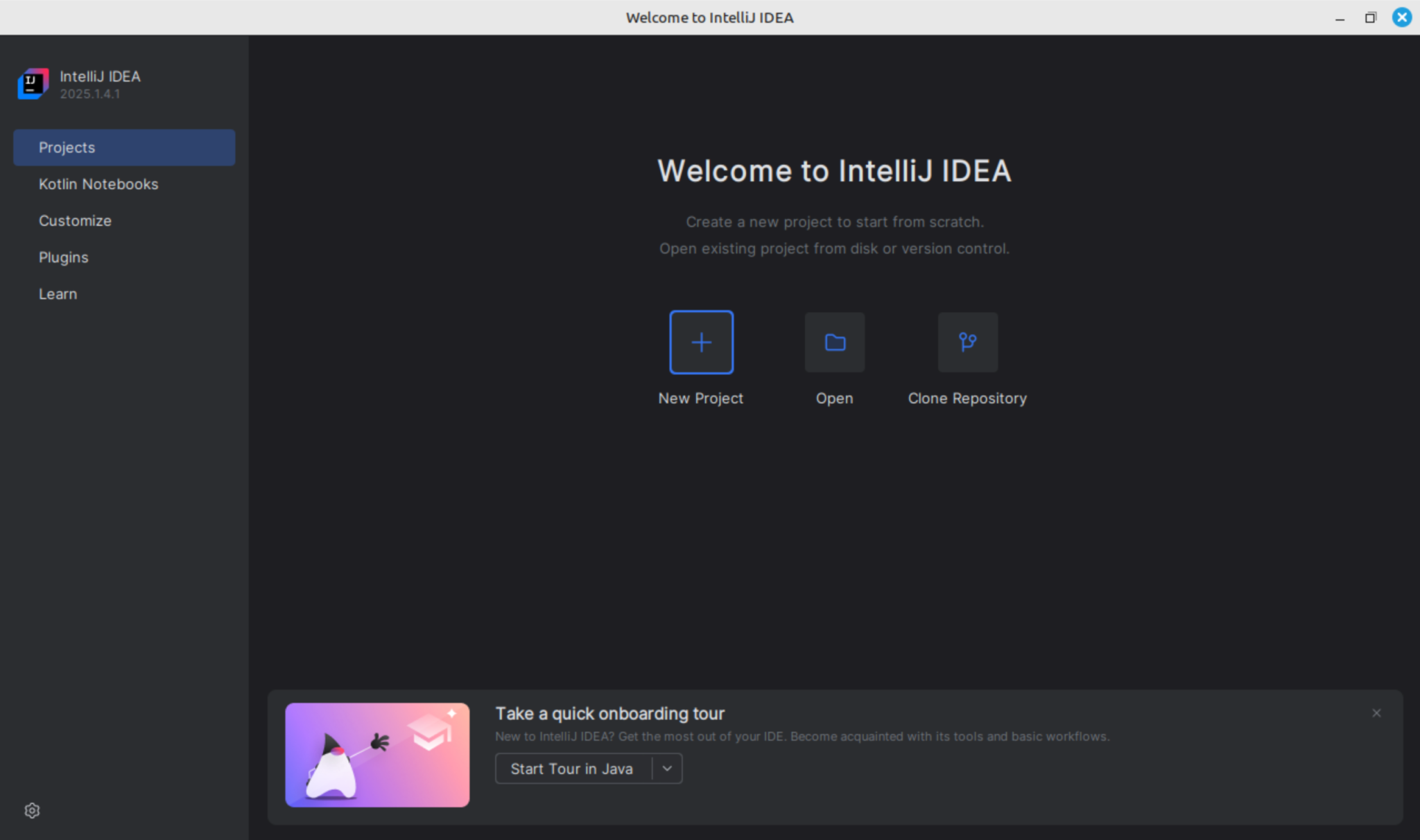The width and height of the screenshot is (1420, 840).
Task: Dismiss the onboarding tour banner
Action: (1376, 712)
